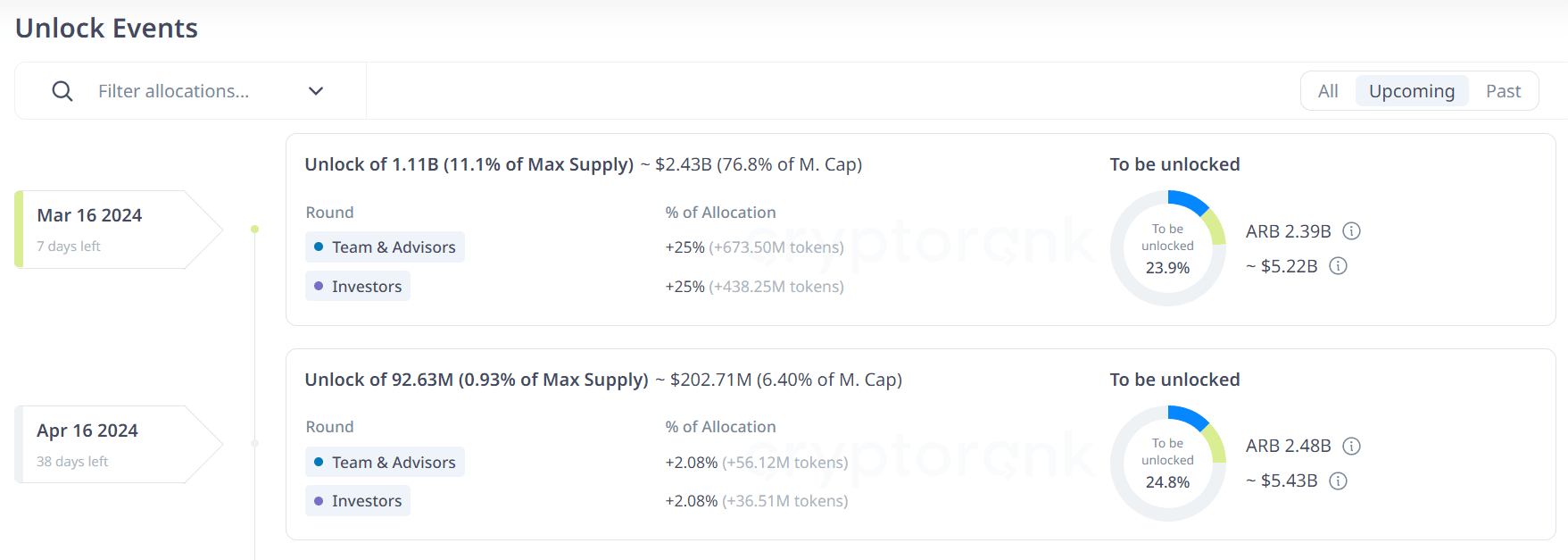1568x560 pixels.
Task: Open the Unlock of 92.63M event heading
Action: pyautogui.click(x=477, y=380)
